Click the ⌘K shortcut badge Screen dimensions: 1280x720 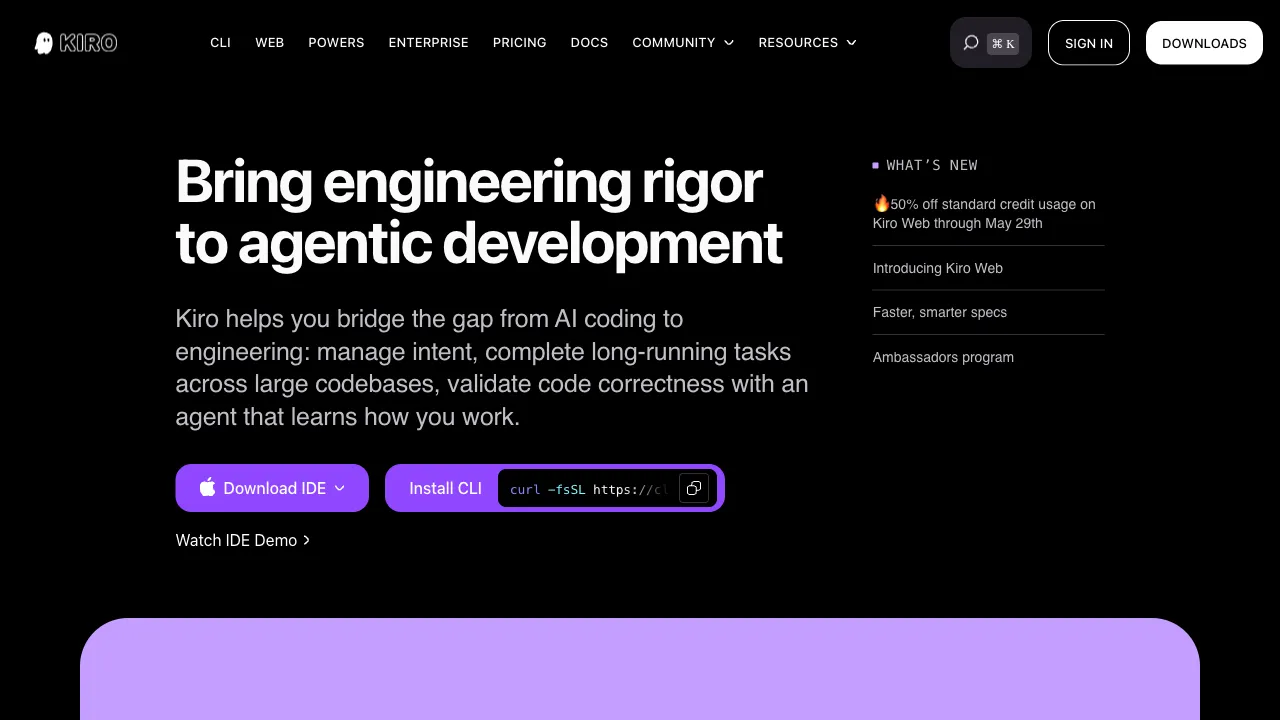coord(1003,43)
